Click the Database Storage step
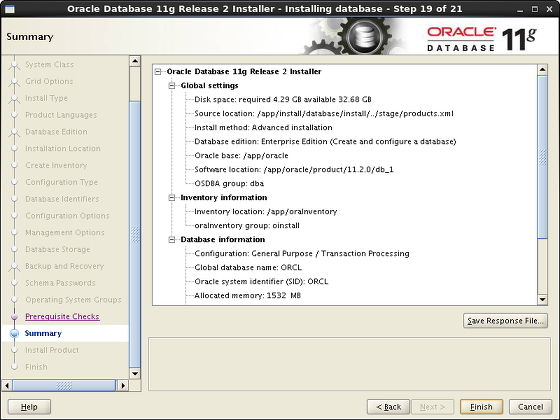The width and height of the screenshot is (560, 420). (x=58, y=249)
